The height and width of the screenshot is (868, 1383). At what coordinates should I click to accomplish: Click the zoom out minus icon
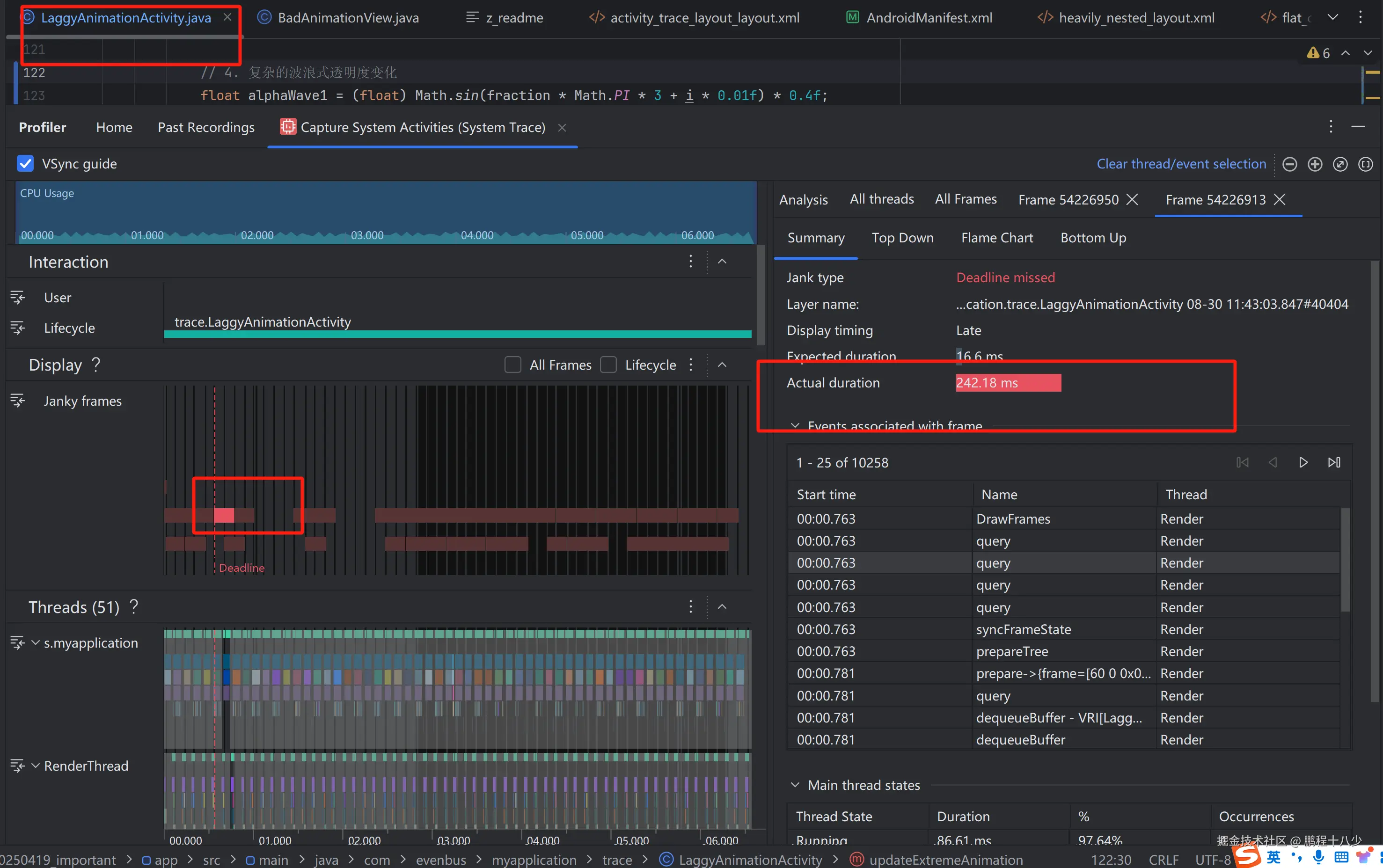pyautogui.click(x=1289, y=164)
